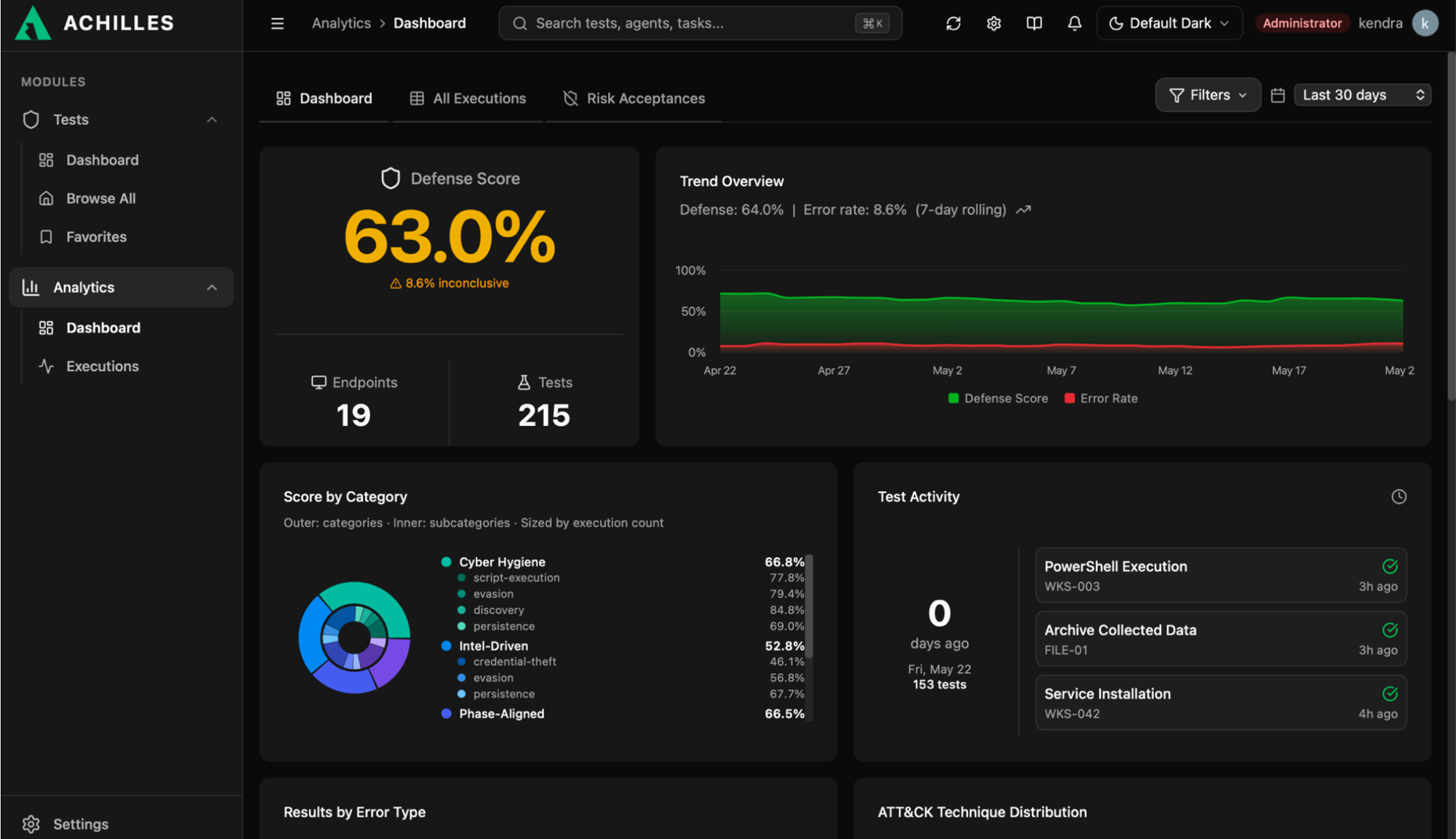Open the settings gear in header
This screenshot has width=1456, height=839.
(x=994, y=24)
